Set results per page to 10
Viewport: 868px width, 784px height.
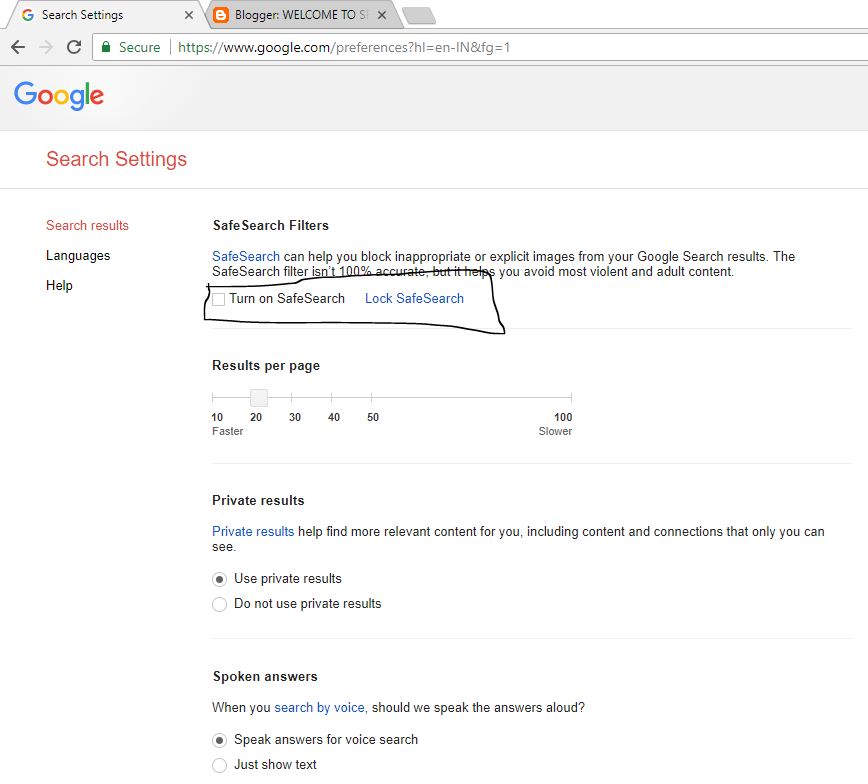point(213,397)
